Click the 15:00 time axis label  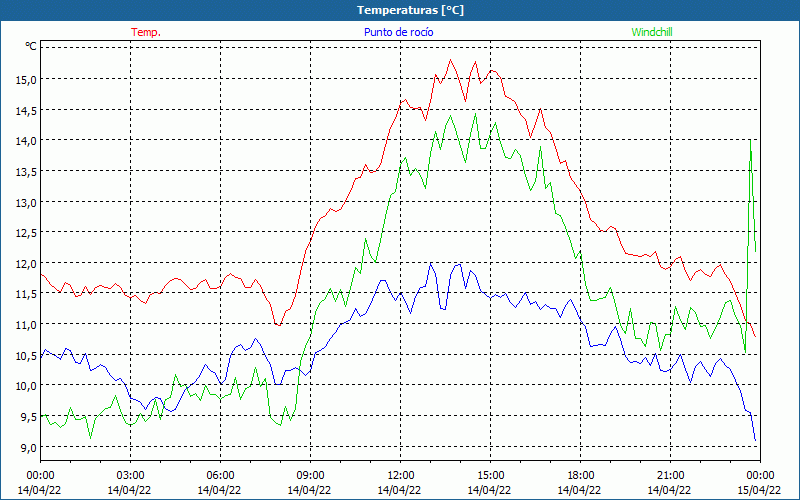490,476
